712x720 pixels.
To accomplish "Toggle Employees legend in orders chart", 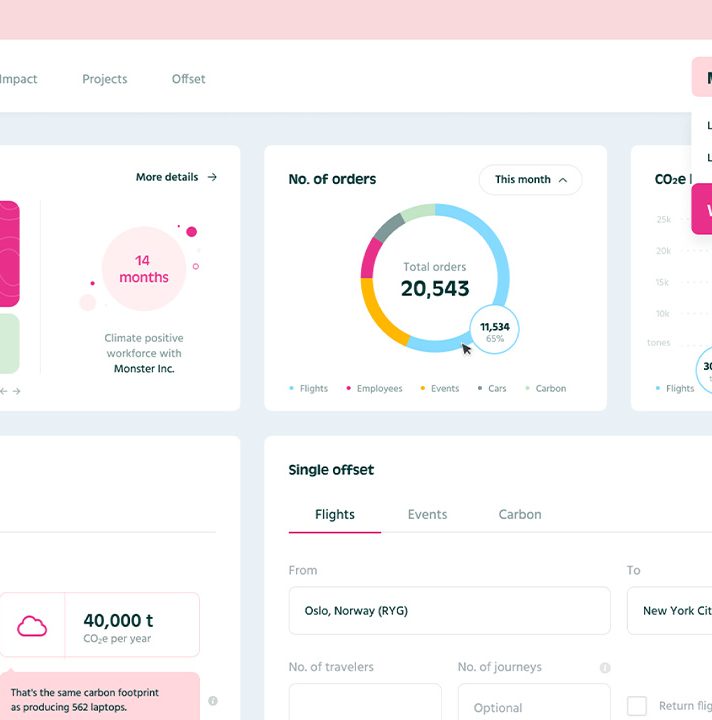I will (x=374, y=388).
